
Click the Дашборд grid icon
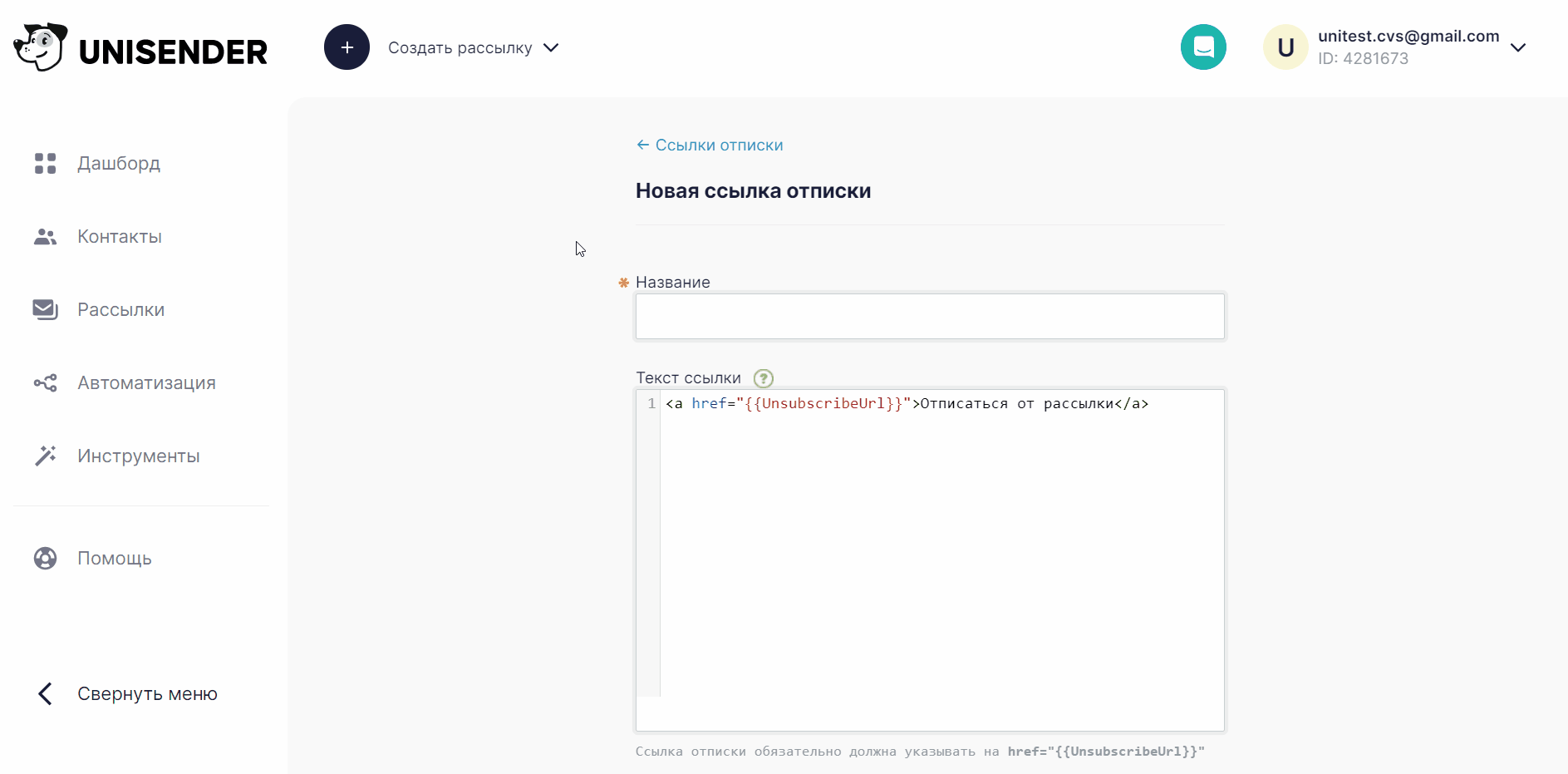click(x=45, y=163)
